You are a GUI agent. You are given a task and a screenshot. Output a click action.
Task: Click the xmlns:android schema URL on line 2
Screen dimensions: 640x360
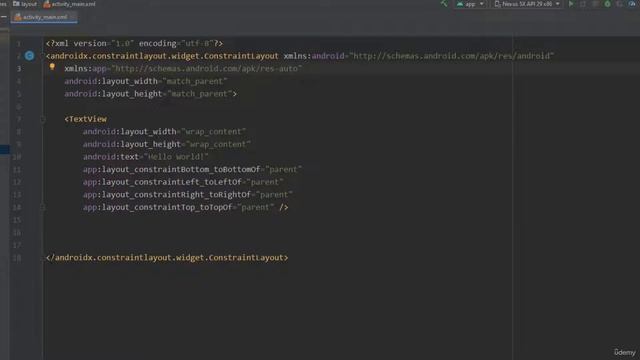pyautogui.click(x=452, y=56)
